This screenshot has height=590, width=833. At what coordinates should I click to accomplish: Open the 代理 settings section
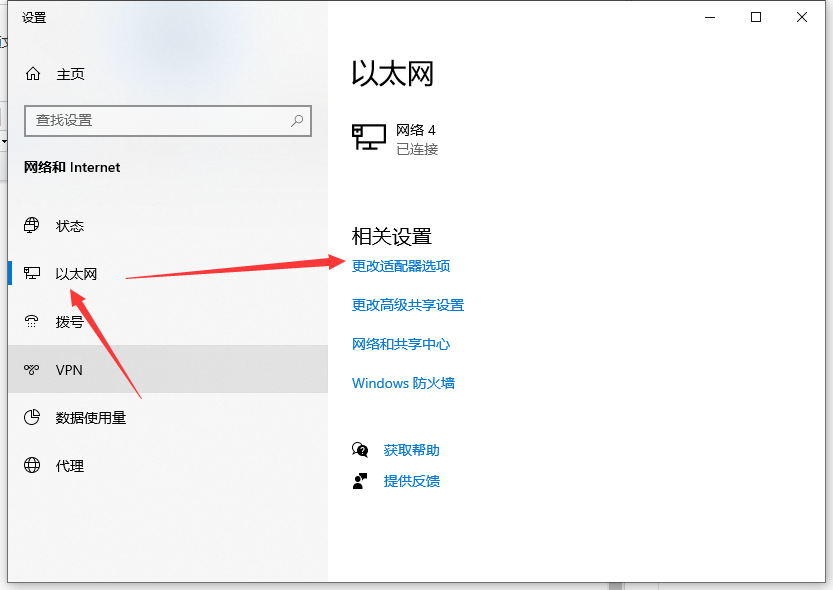70,465
